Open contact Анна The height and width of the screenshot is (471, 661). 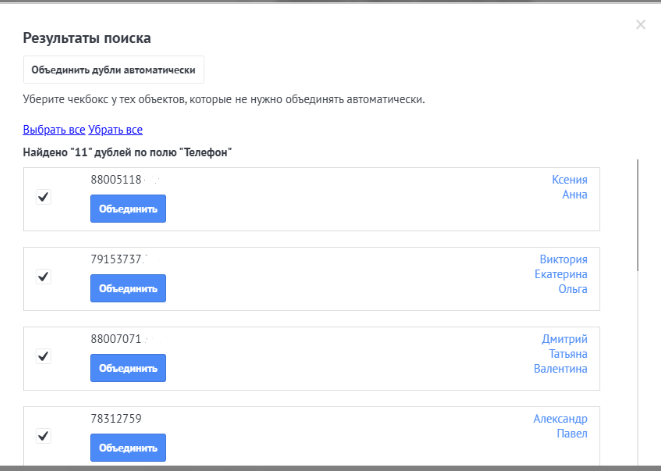click(575, 195)
